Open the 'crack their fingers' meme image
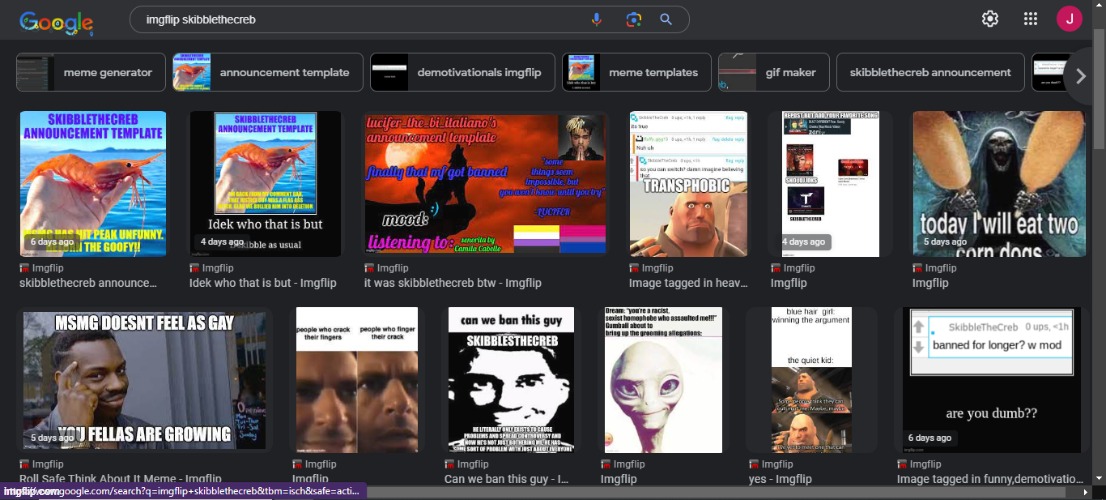 click(357, 380)
